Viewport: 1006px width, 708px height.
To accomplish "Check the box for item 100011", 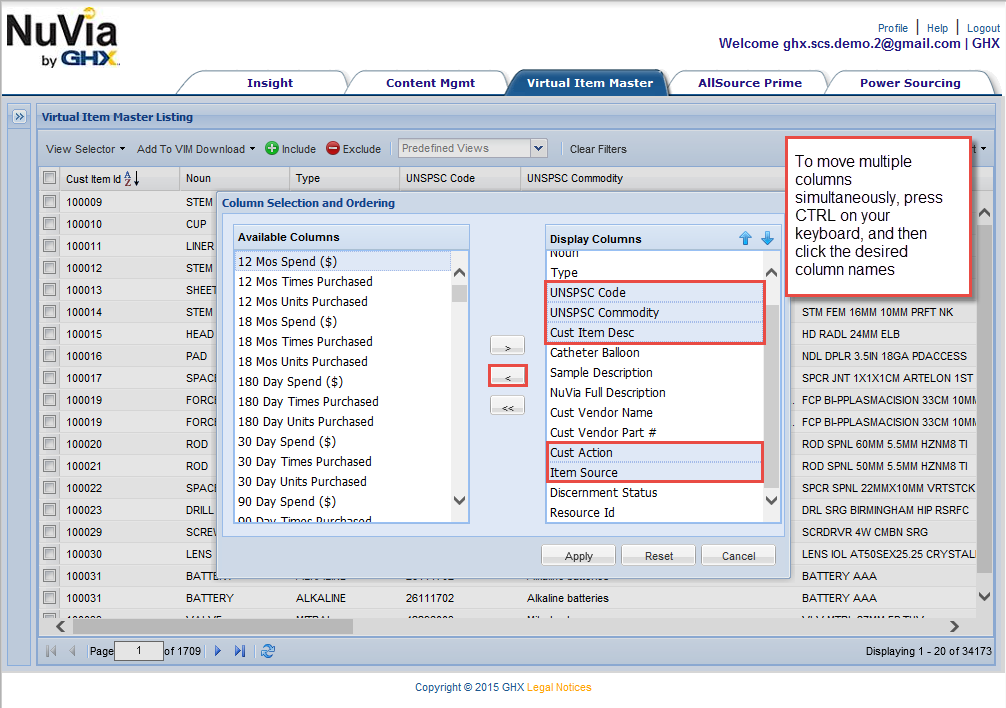I will point(49,245).
